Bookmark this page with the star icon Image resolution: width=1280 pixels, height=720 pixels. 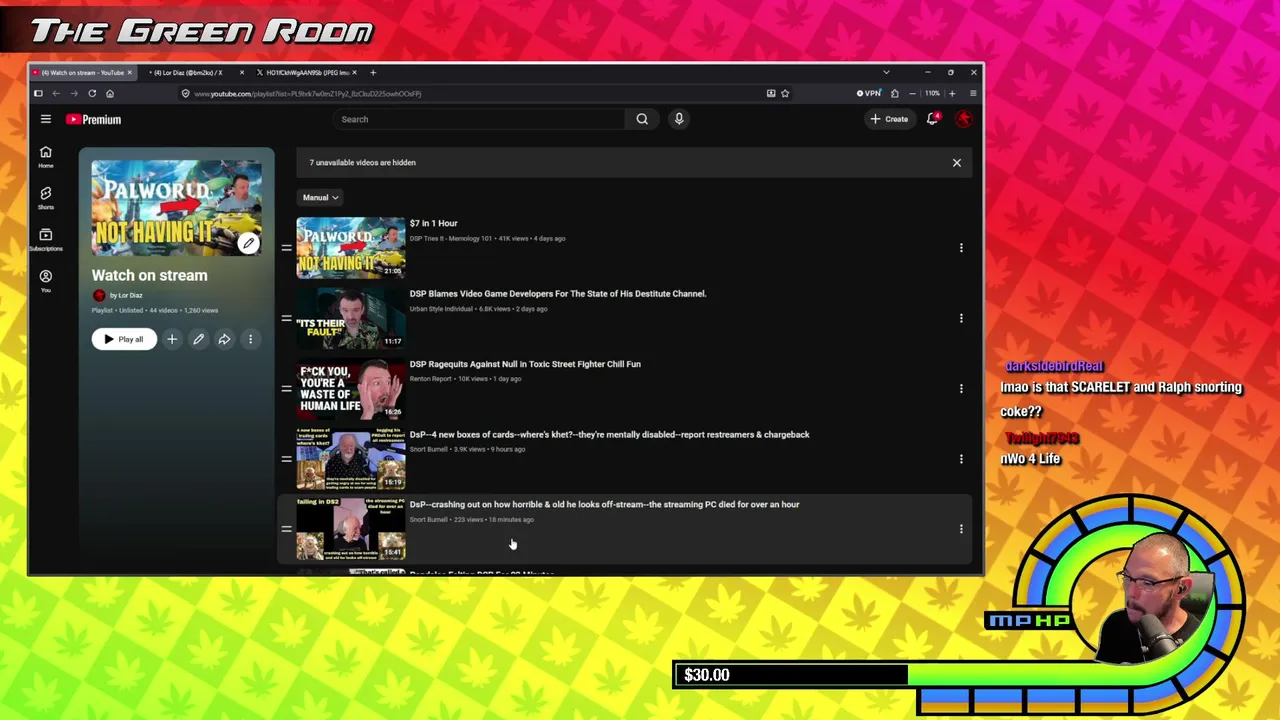(785, 93)
